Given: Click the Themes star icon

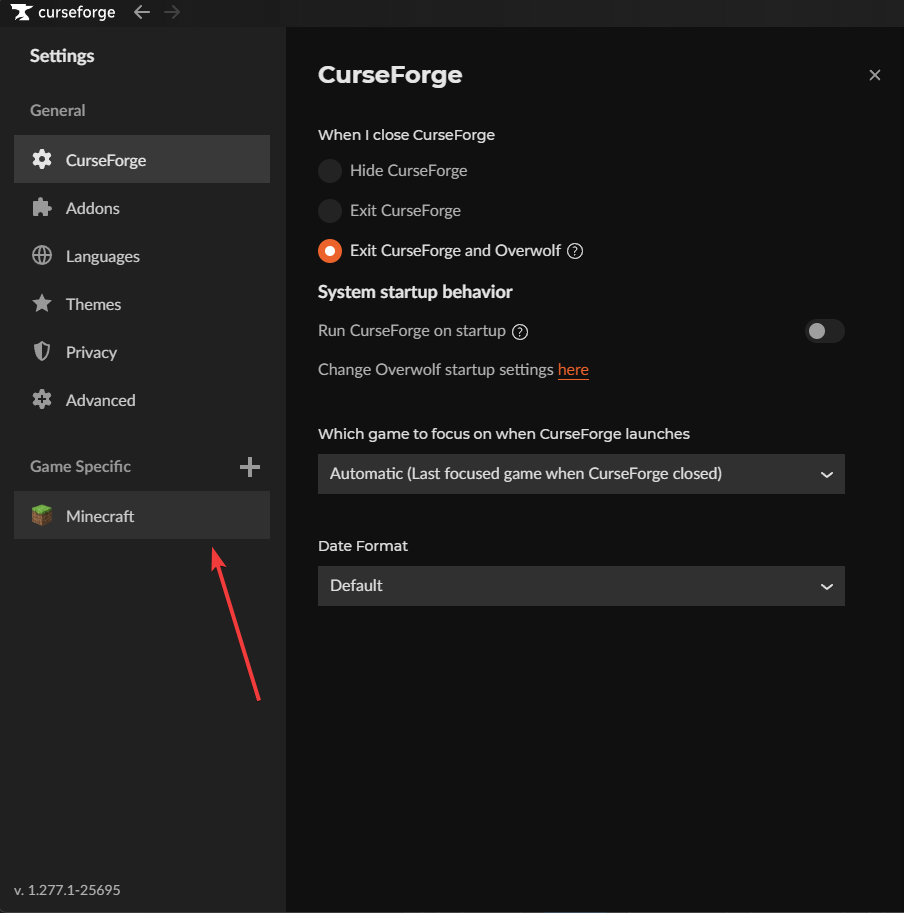Looking at the screenshot, I should [x=42, y=303].
